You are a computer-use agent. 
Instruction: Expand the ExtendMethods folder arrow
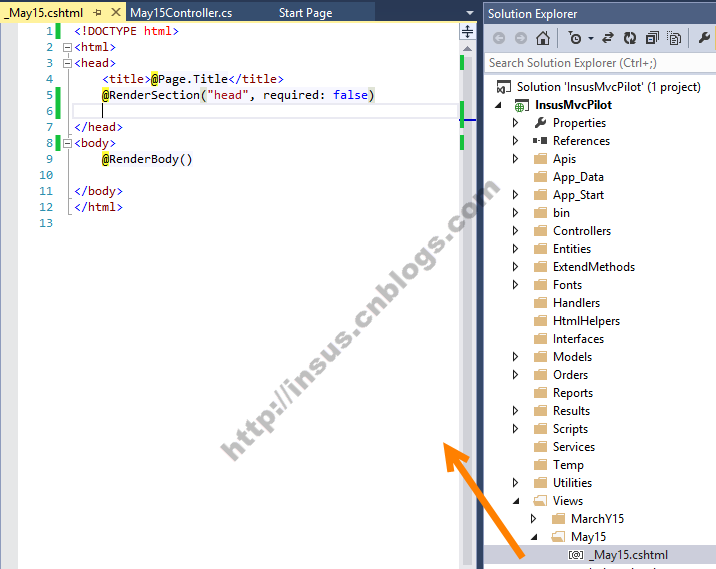516,267
